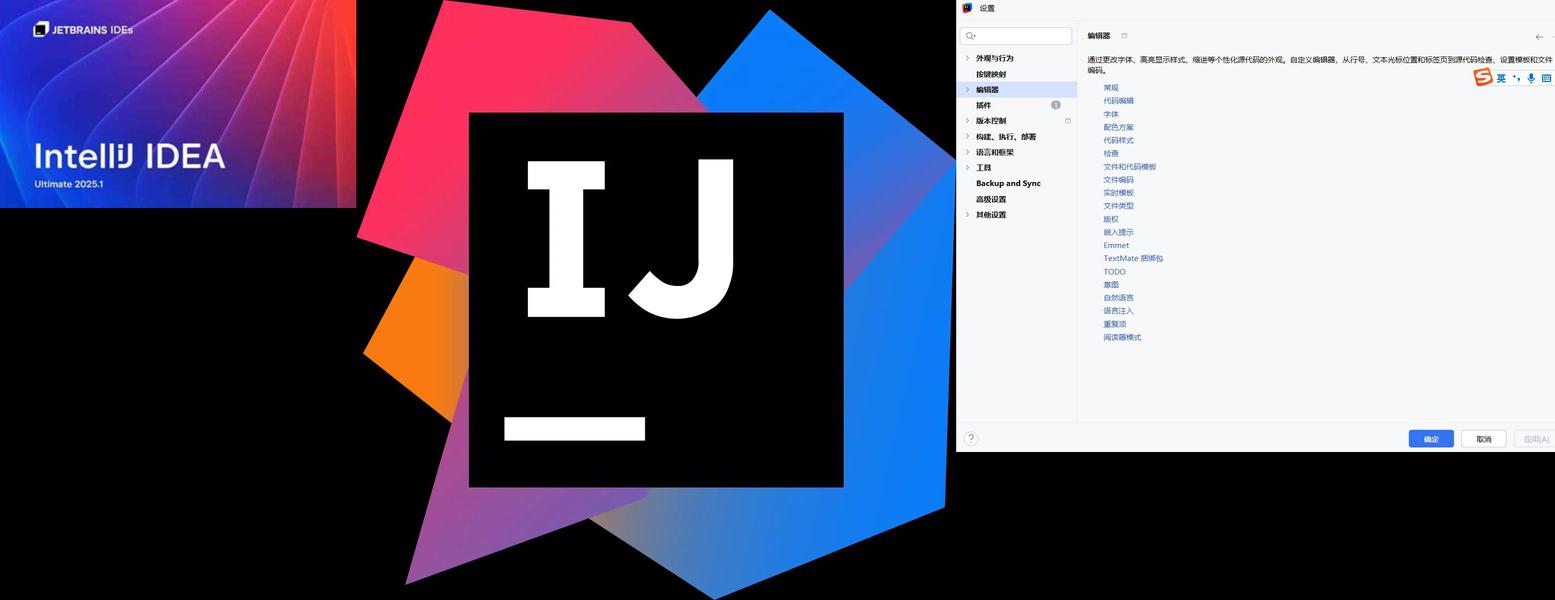The height and width of the screenshot is (600, 1555).
Task: Open the 配色方案 link
Action: point(1118,127)
